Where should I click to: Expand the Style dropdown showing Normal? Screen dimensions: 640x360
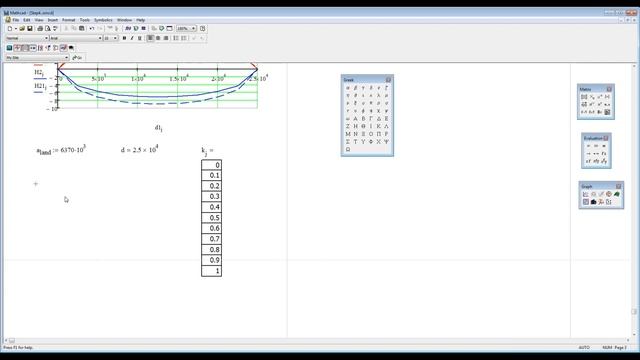pyautogui.click(x=46, y=38)
